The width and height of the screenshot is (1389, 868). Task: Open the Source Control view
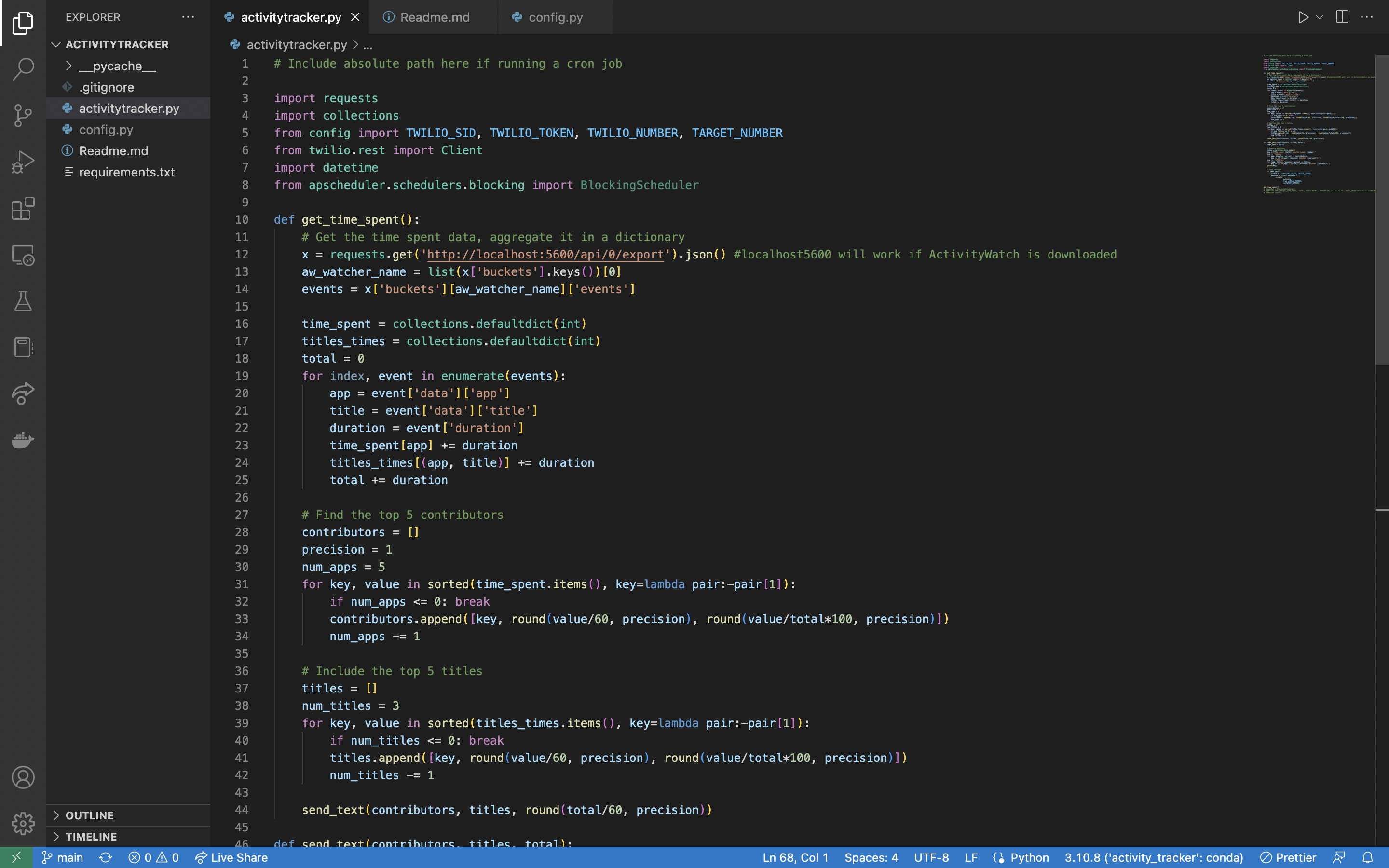[23, 115]
